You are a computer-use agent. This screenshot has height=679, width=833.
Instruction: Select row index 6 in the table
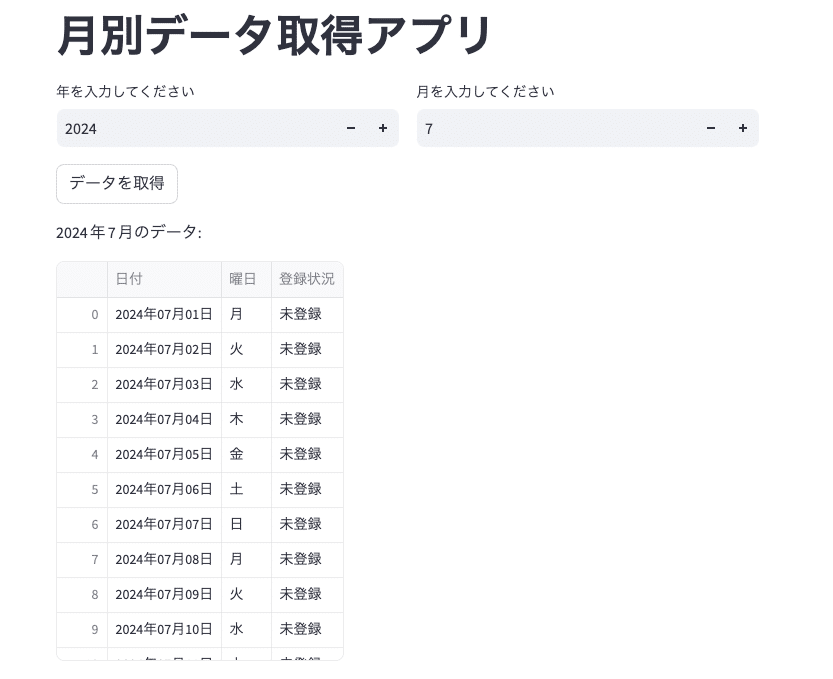tap(82, 525)
